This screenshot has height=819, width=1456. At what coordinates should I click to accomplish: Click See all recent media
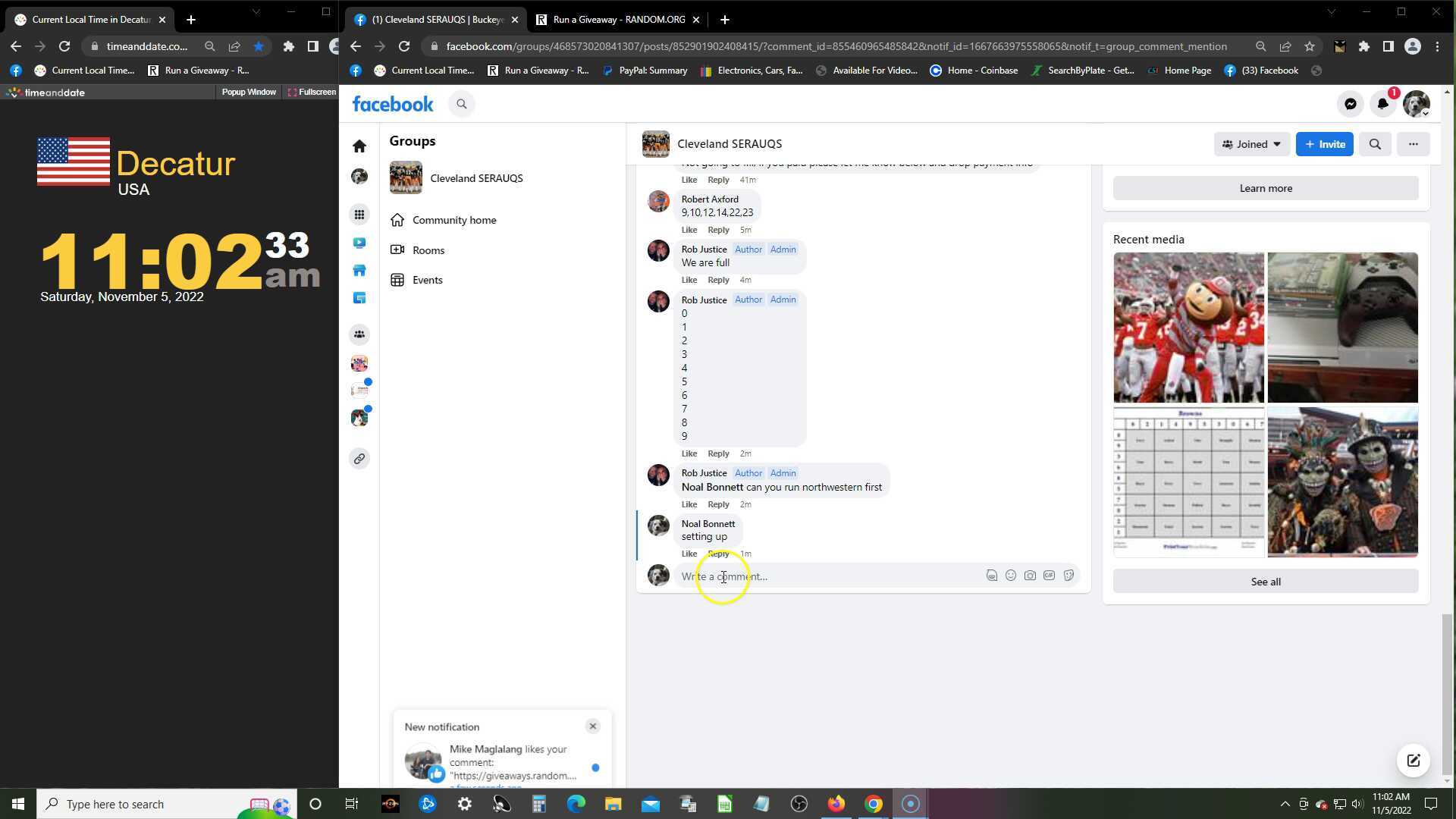point(1265,582)
